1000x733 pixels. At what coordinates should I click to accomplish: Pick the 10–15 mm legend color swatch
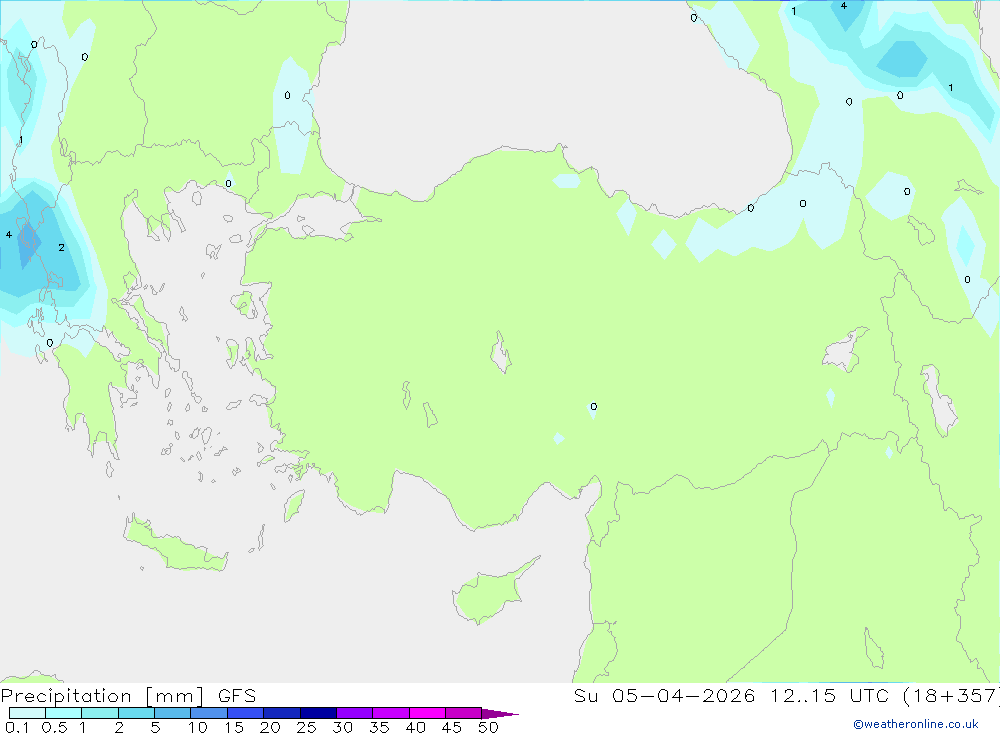(209, 713)
